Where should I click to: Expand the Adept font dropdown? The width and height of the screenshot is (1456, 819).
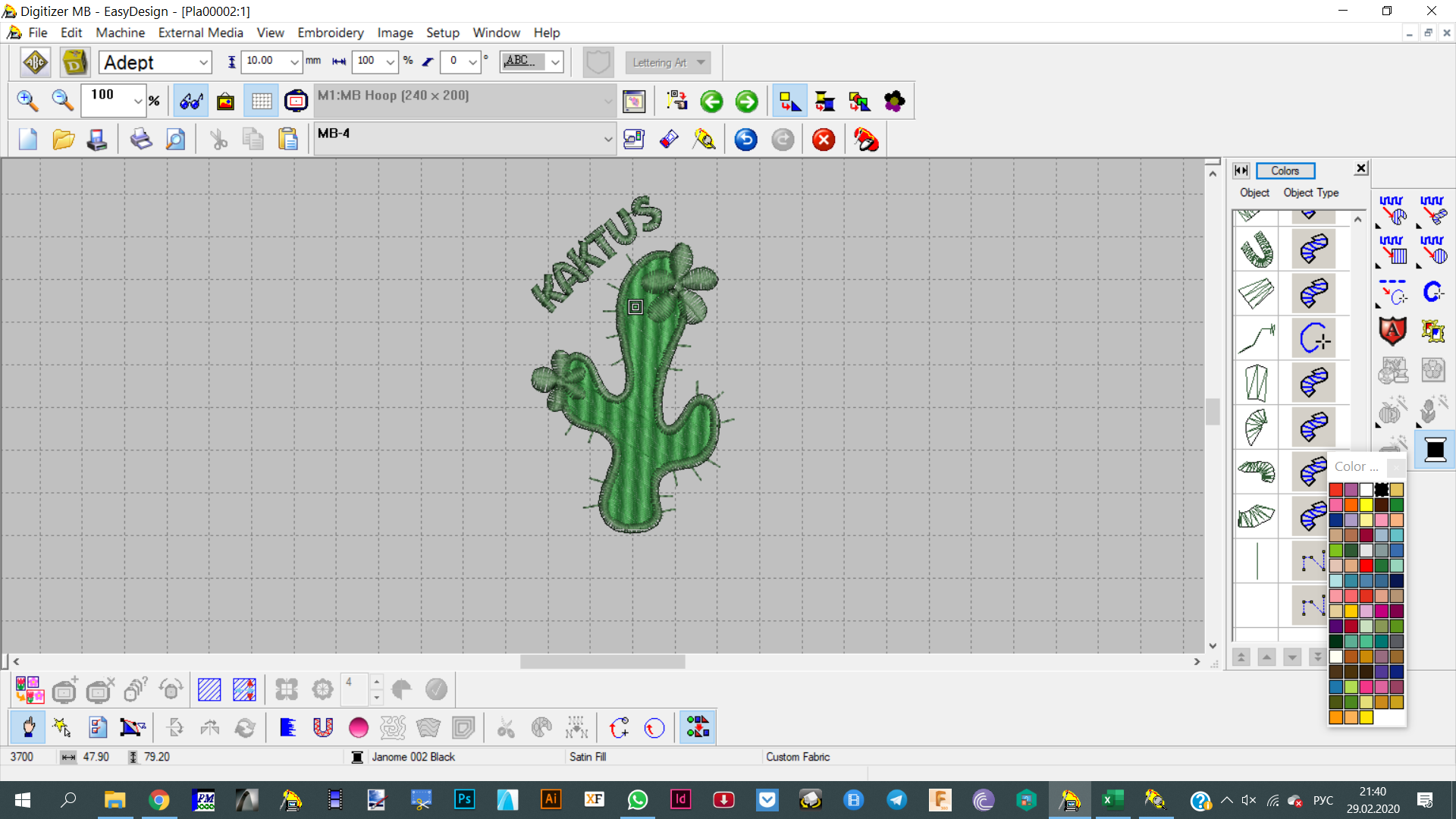[x=203, y=62]
